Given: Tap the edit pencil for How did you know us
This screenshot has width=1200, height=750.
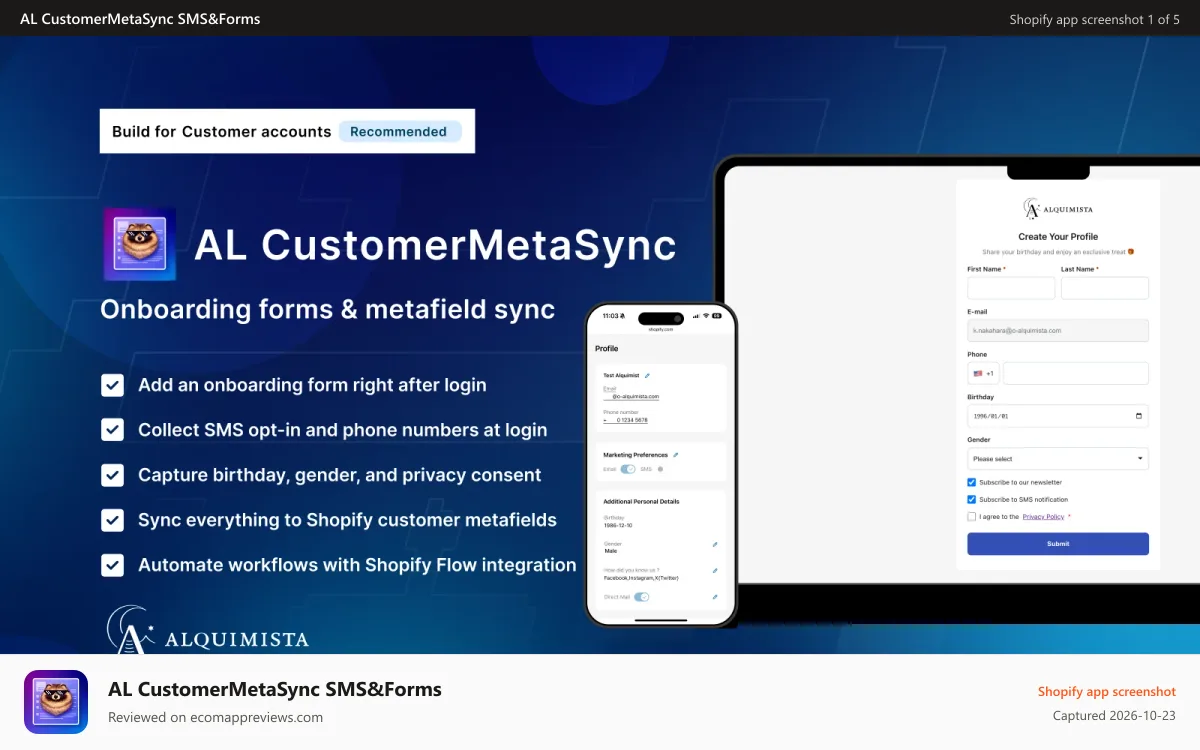Looking at the screenshot, I should click(x=714, y=571).
